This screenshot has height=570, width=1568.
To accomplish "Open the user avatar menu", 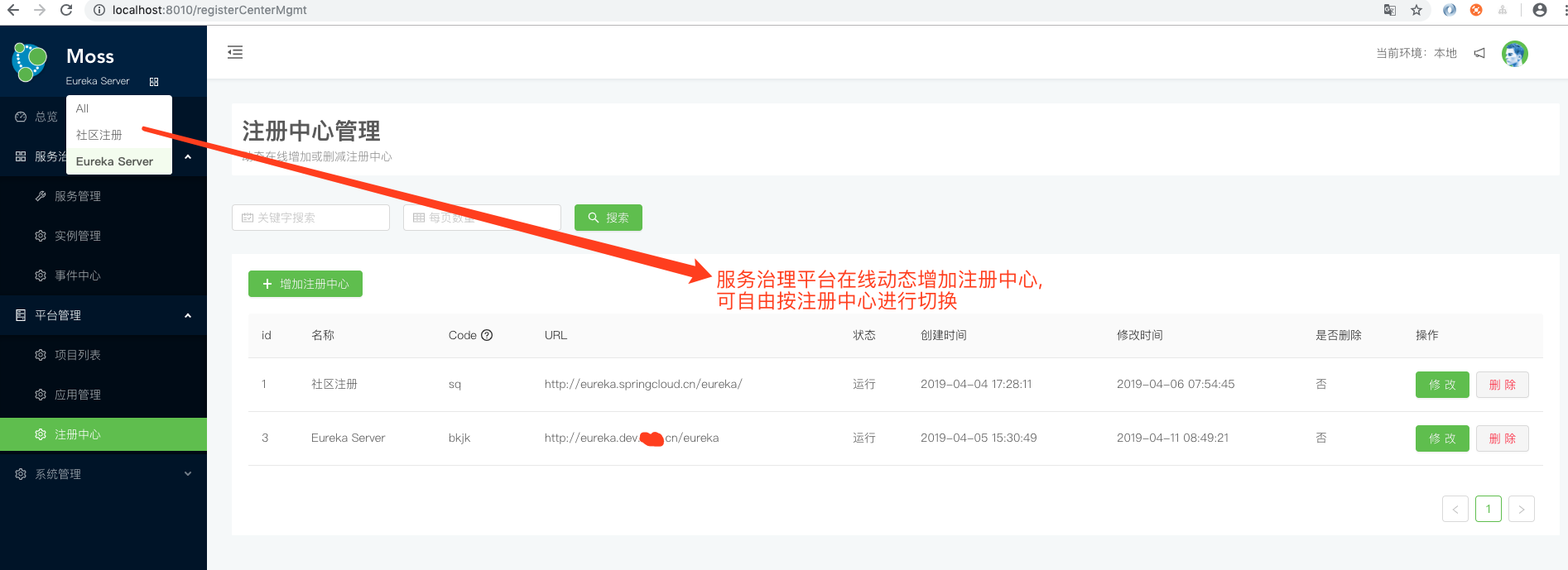I will click(x=1514, y=54).
